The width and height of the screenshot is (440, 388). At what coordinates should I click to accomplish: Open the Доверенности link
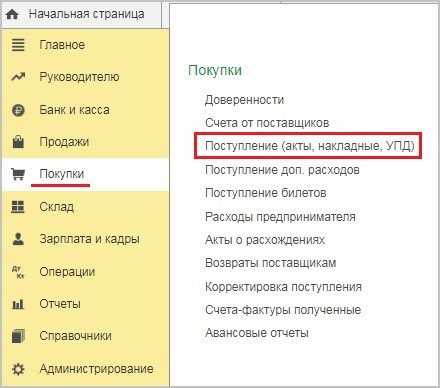[244, 100]
